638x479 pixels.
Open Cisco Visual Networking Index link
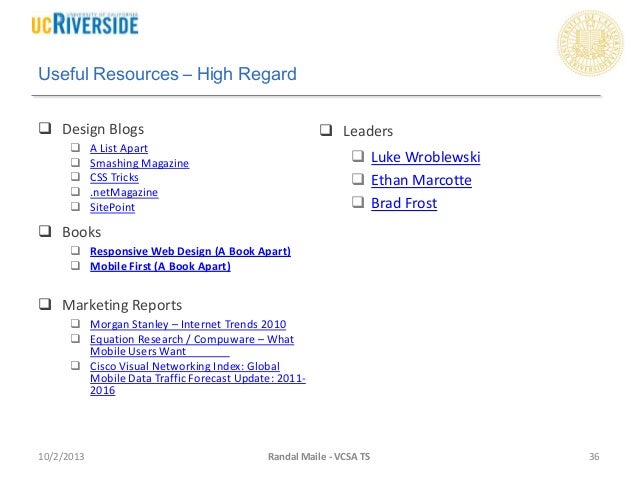click(198, 378)
